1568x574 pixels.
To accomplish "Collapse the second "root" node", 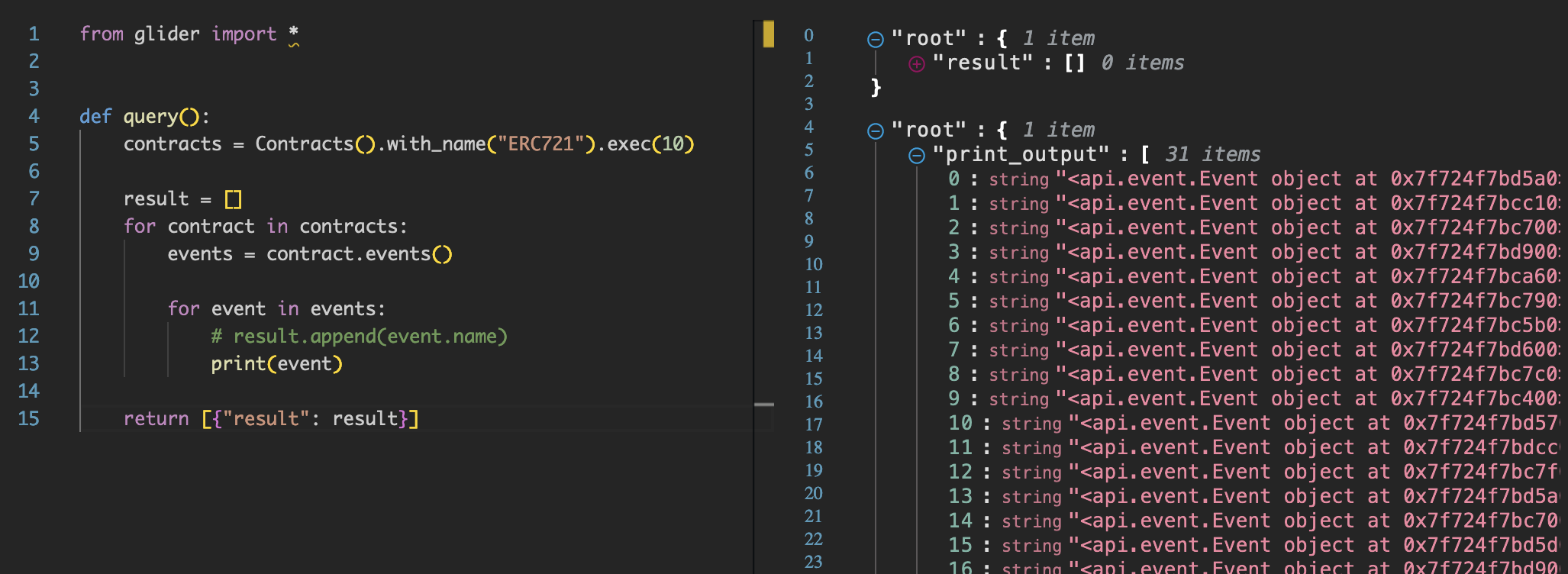I will (876, 131).
